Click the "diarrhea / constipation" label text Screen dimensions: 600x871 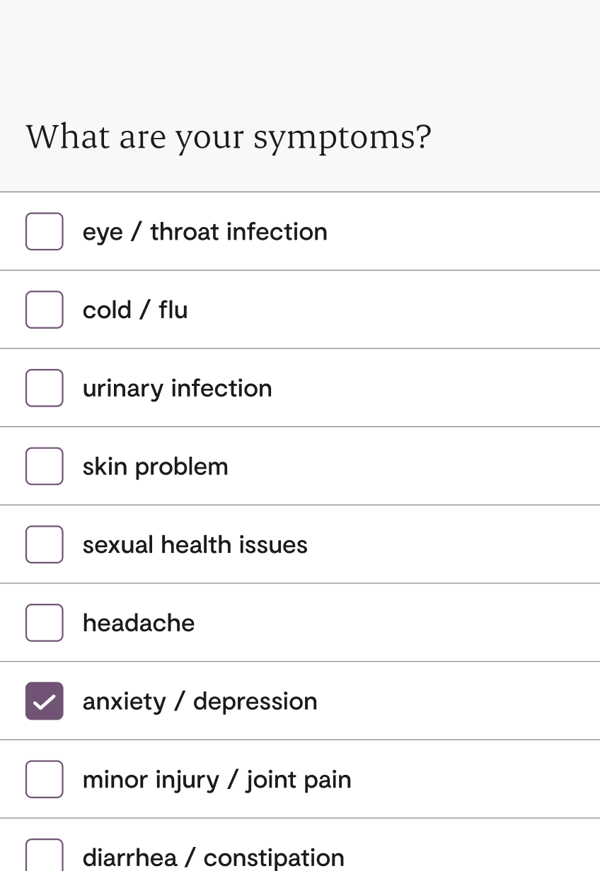point(213,857)
